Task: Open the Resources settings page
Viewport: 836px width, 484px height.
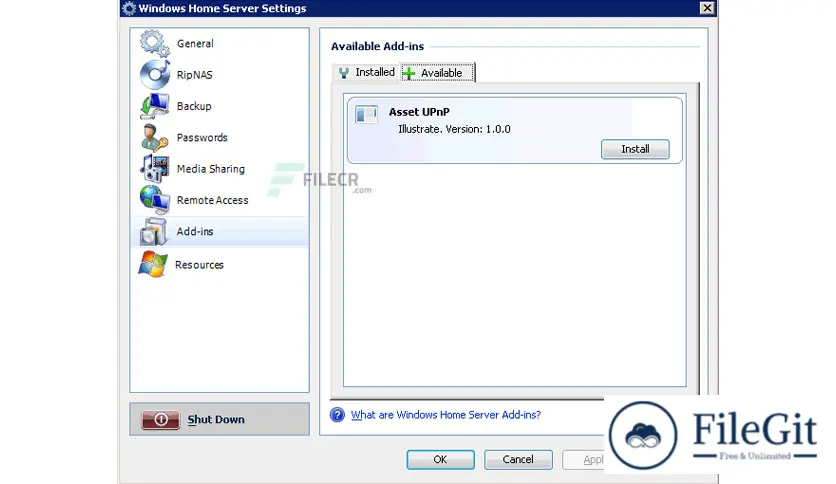Action: click(x=219, y=265)
